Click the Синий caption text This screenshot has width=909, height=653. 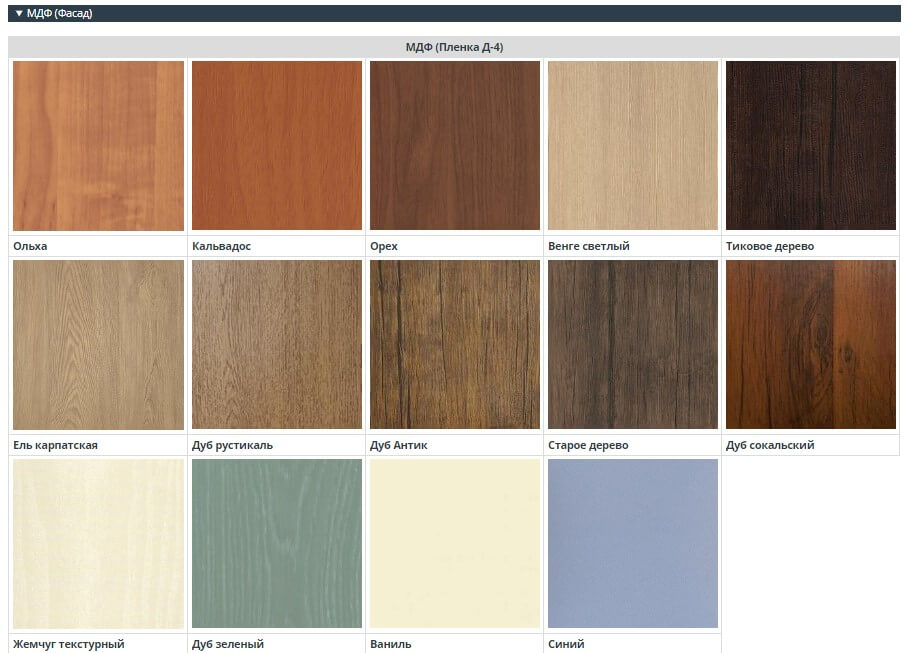pyautogui.click(x=566, y=645)
